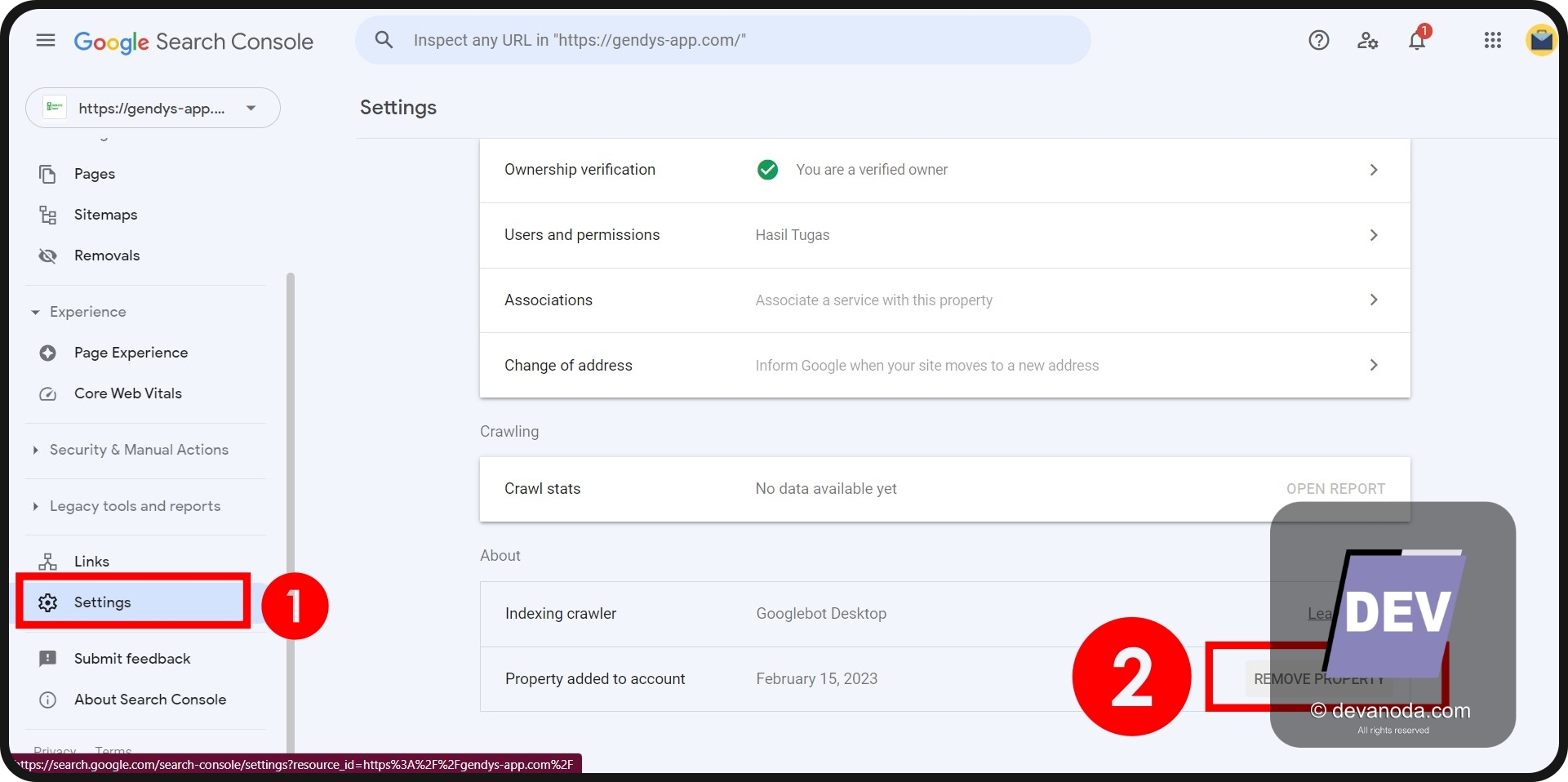The image size is (1568, 782).
Task: Open the property selector dropdown
Action: pos(153,108)
